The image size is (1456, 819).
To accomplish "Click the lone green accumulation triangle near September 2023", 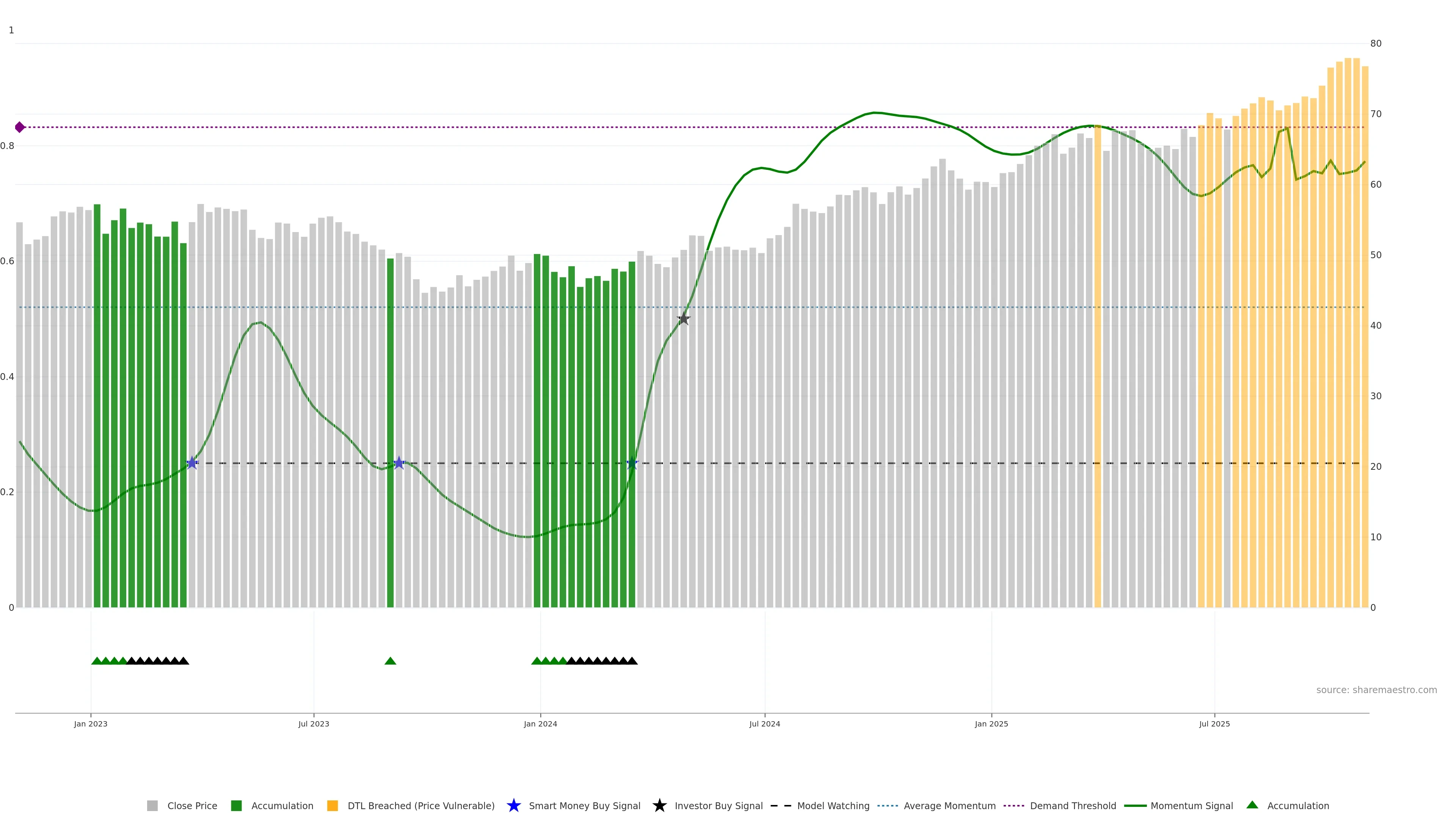I will tap(390, 661).
